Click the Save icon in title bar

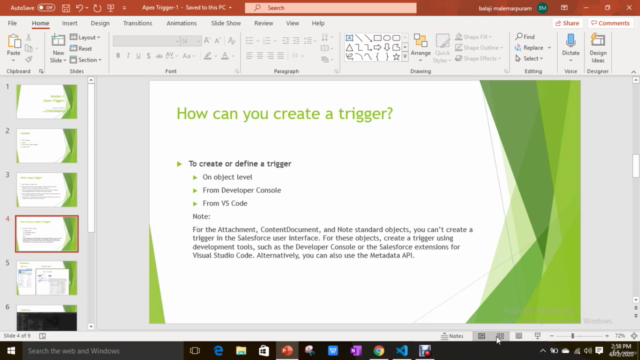66,8
